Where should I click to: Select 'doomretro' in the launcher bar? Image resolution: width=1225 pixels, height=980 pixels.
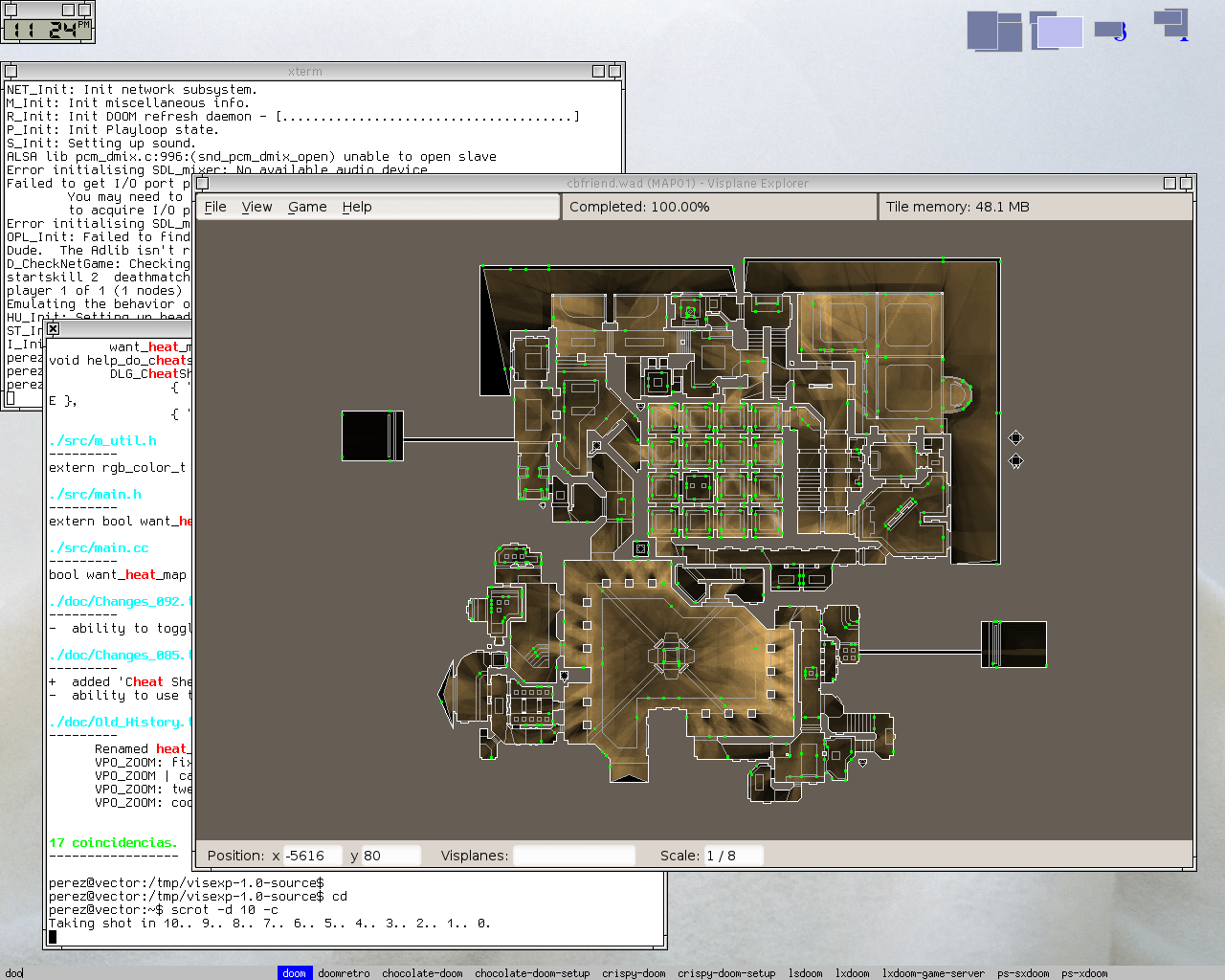[345, 973]
